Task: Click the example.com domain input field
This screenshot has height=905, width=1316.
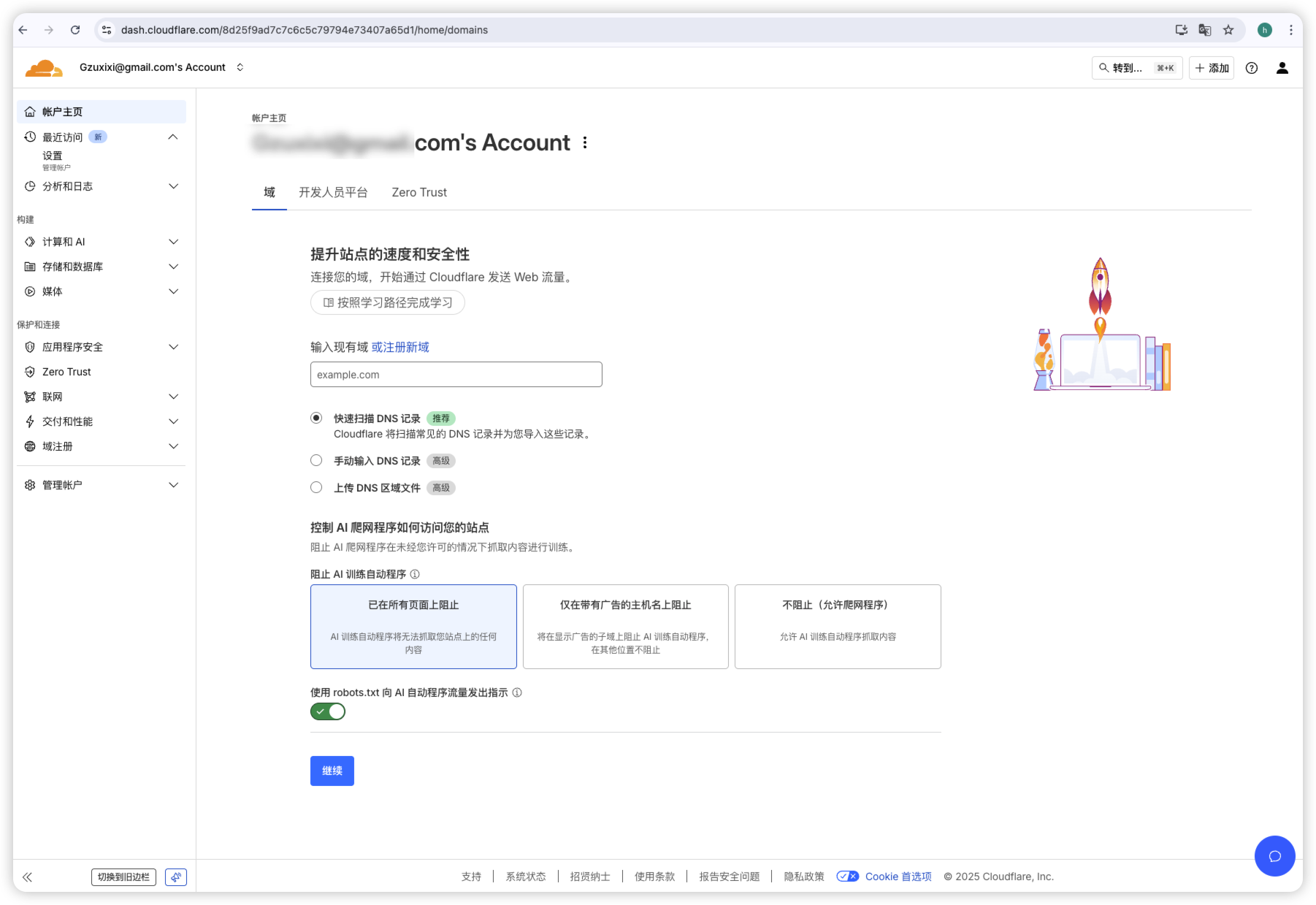Action: (x=456, y=375)
